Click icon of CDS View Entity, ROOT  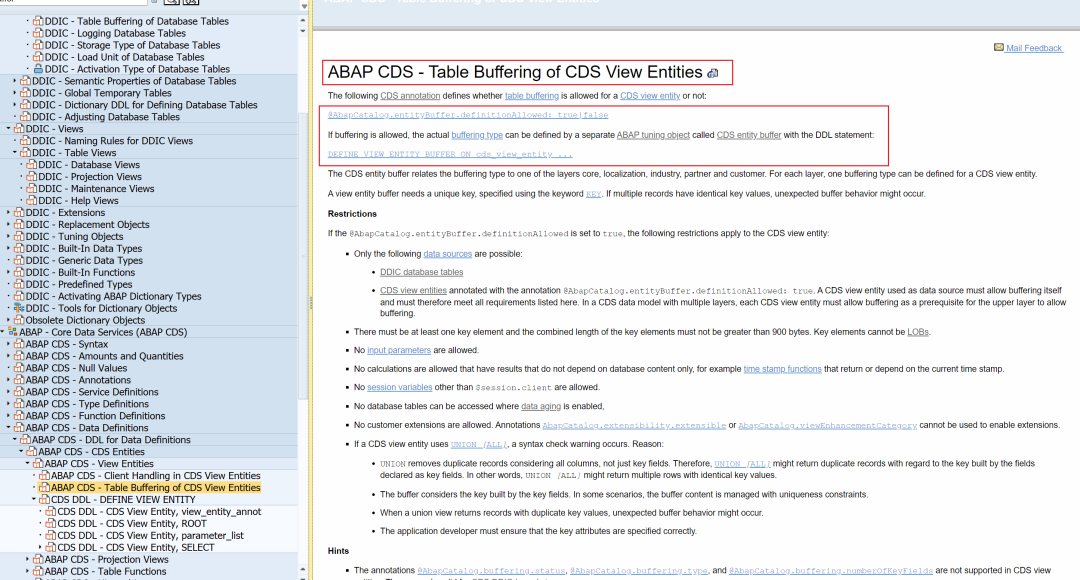(x=50, y=524)
